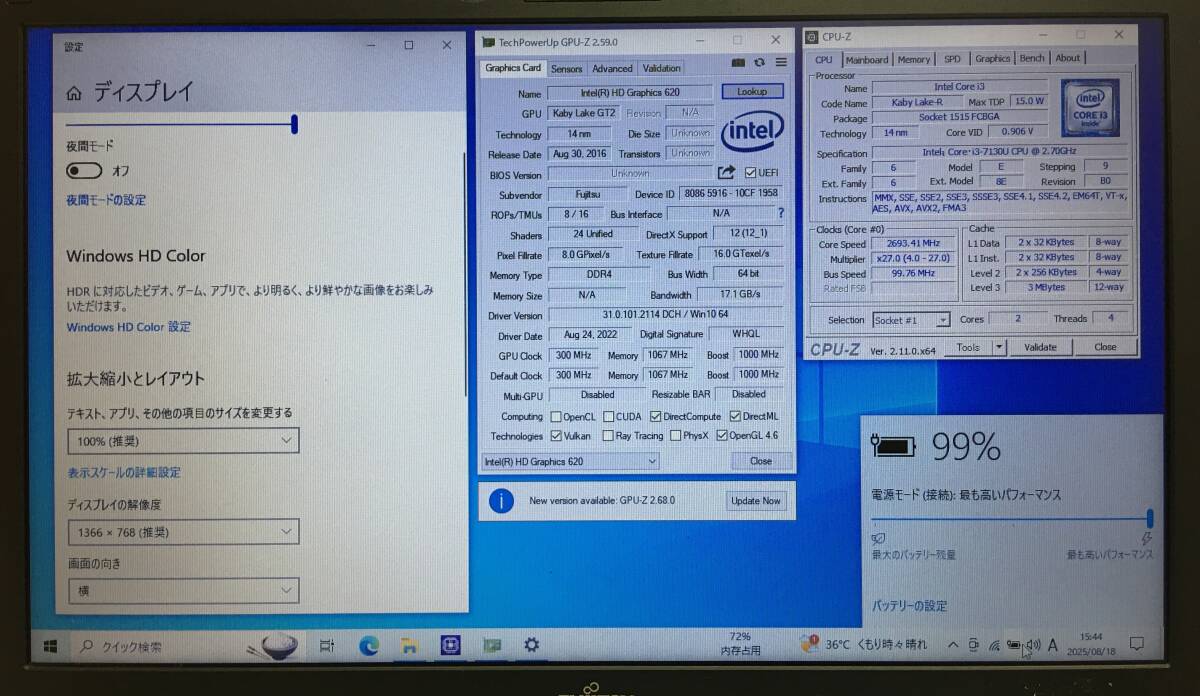The height and width of the screenshot is (696, 1200).
Task: Click the Lookup button in GPU-Z
Action: pos(752,91)
